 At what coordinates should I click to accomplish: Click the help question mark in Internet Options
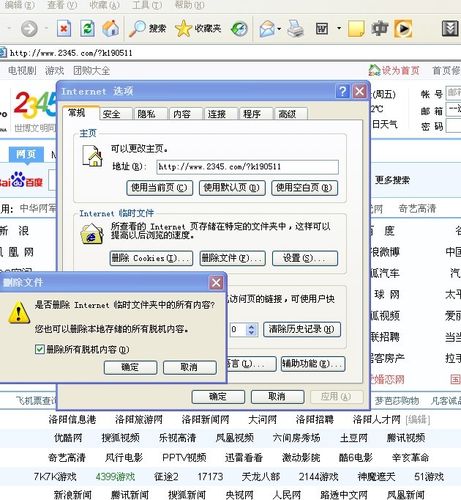pos(343,91)
